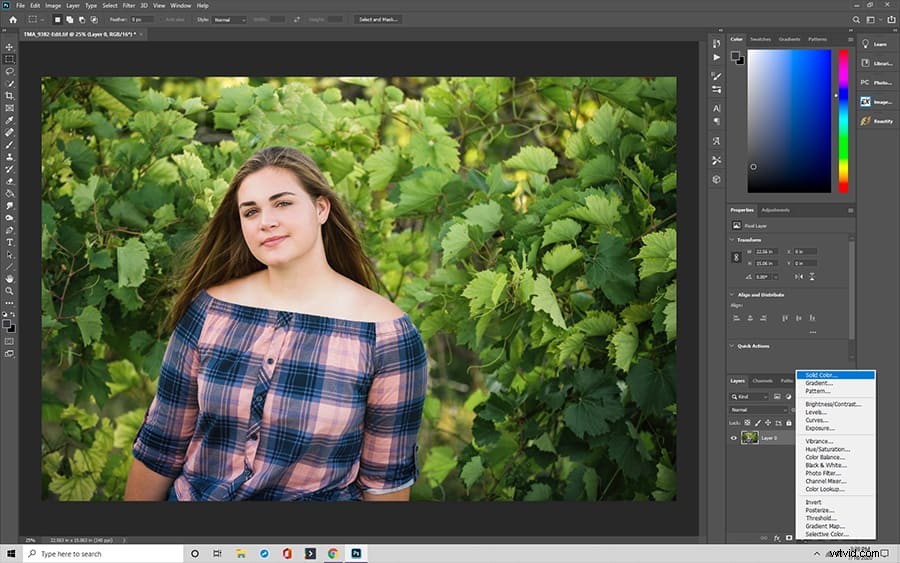Toggle Lock all padlock icon
The image size is (900, 563).
[789, 423]
